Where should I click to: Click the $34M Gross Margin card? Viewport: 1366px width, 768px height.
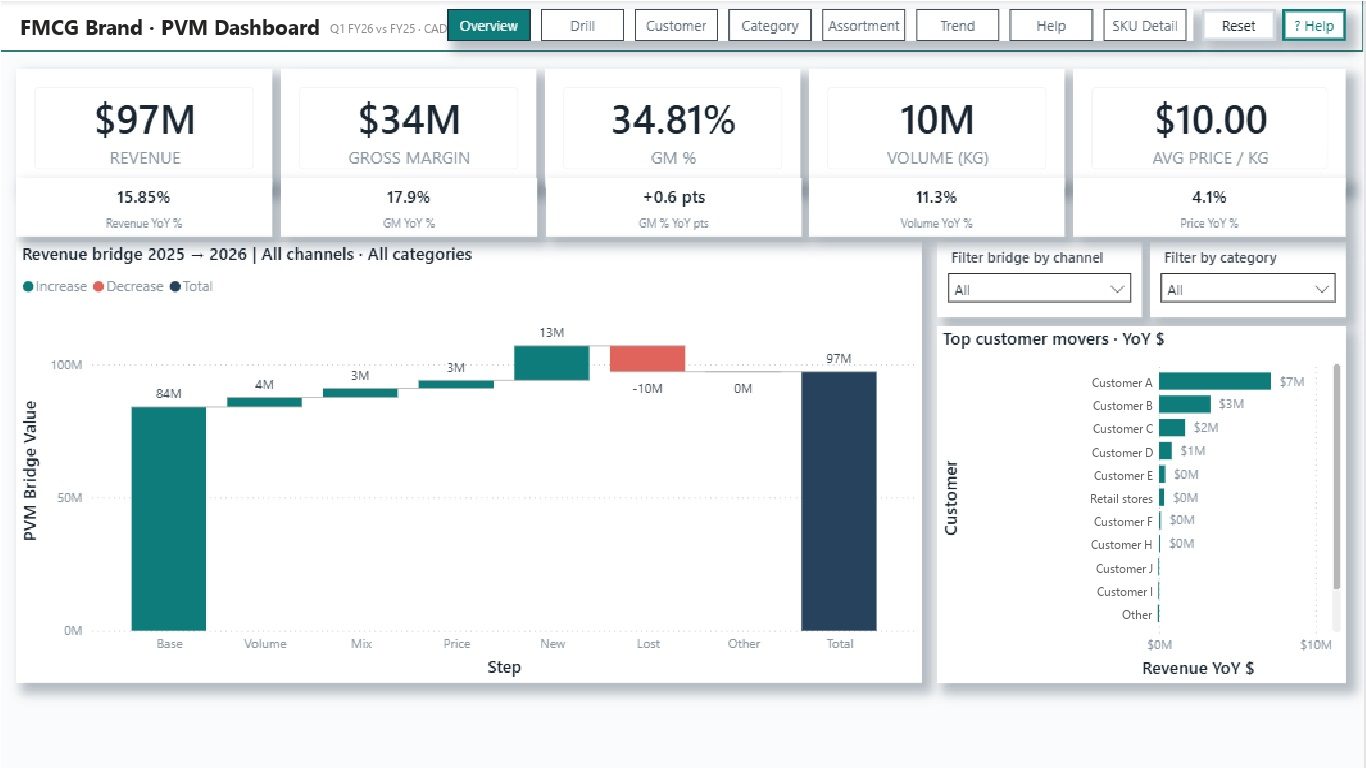coord(408,128)
